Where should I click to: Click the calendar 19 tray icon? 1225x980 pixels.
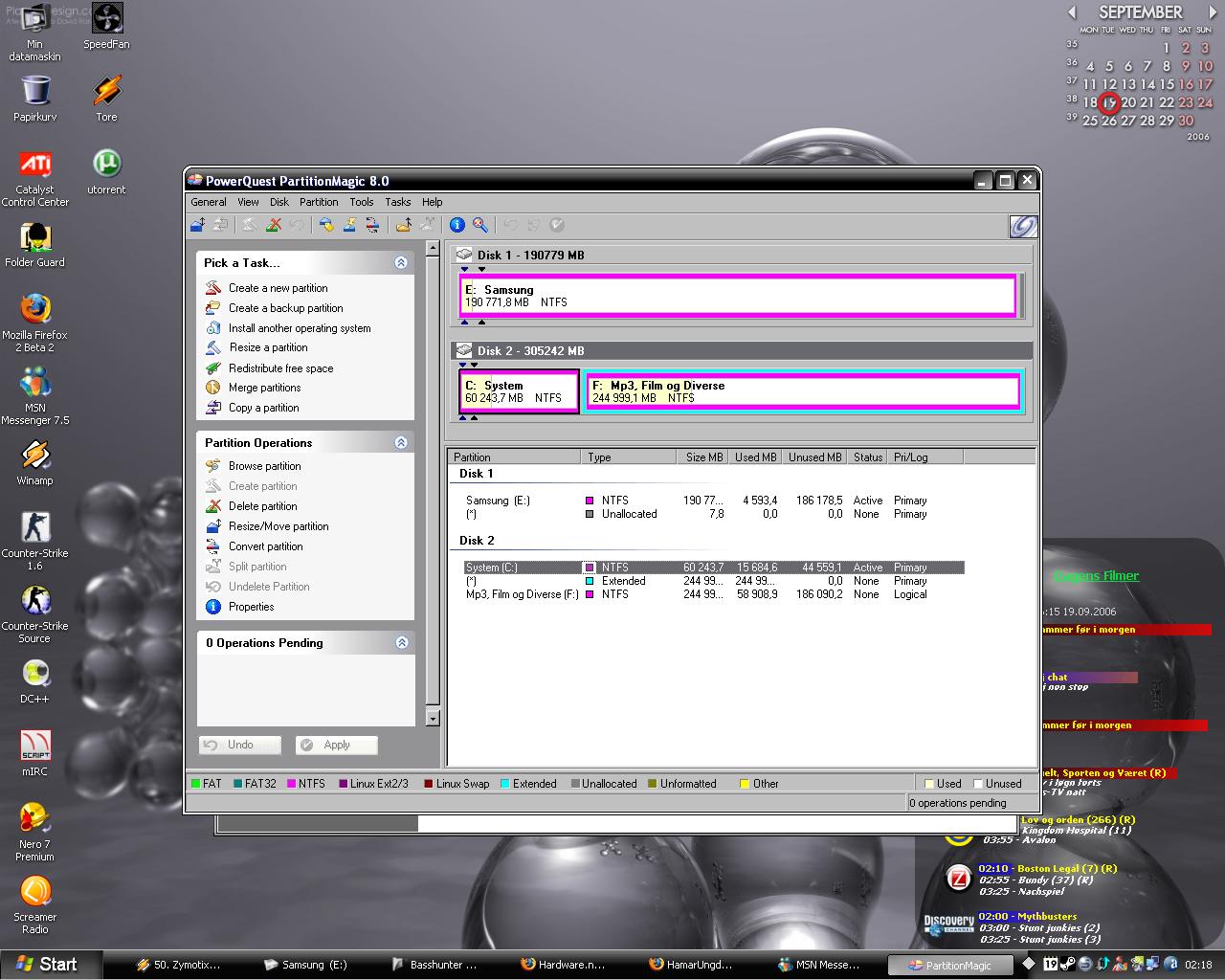[x=1051, y=964]
